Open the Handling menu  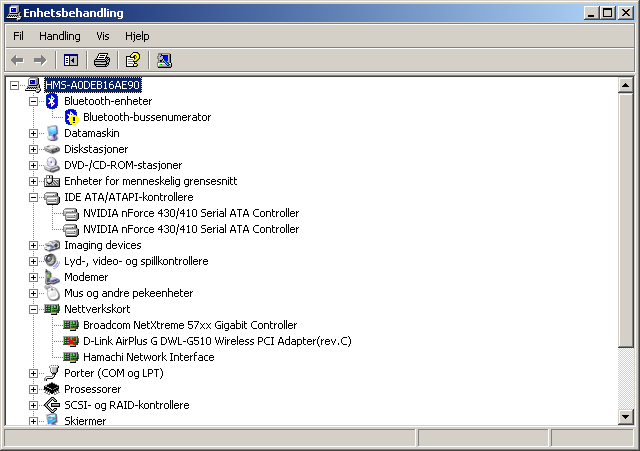(60, 36)
